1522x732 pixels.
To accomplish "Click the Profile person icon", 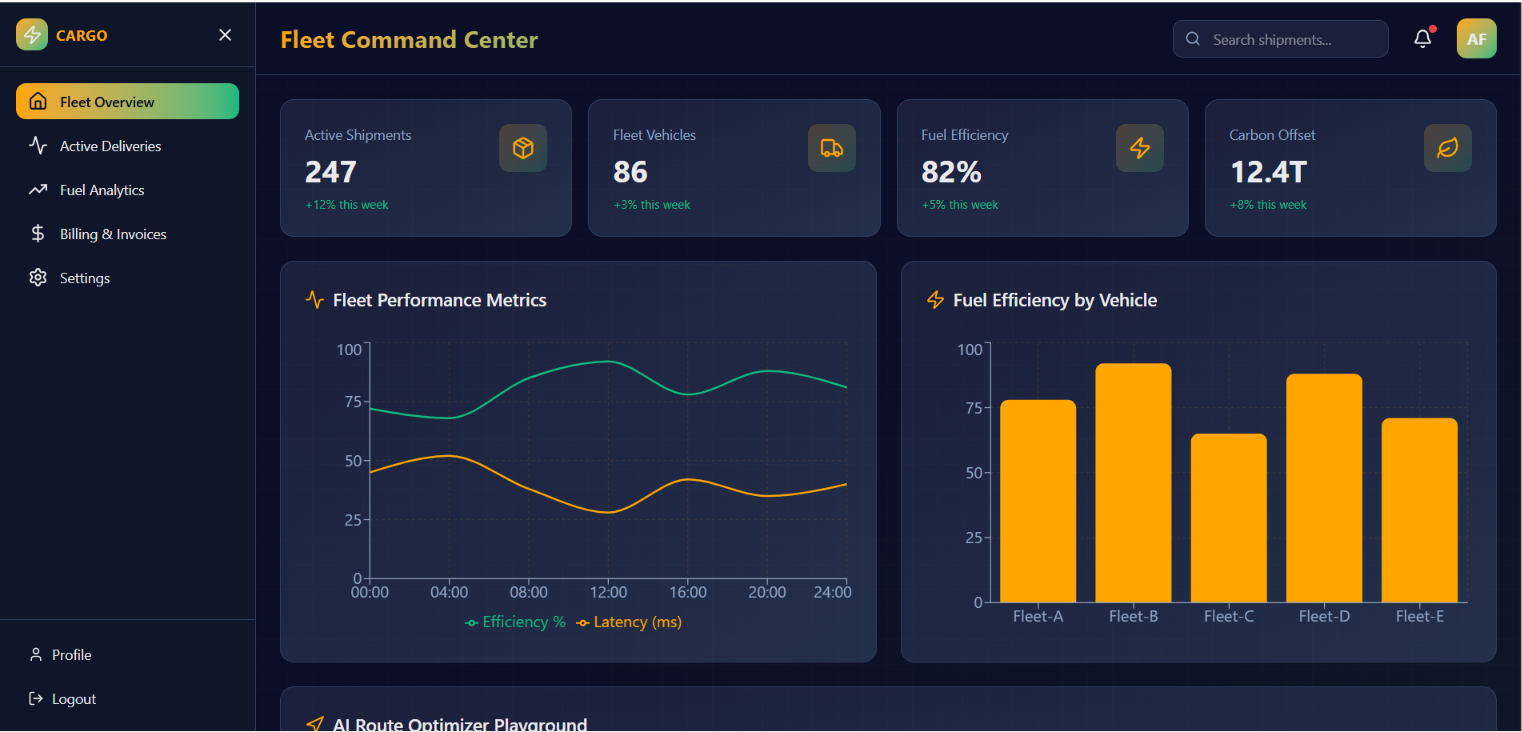I will pos(36,654).
